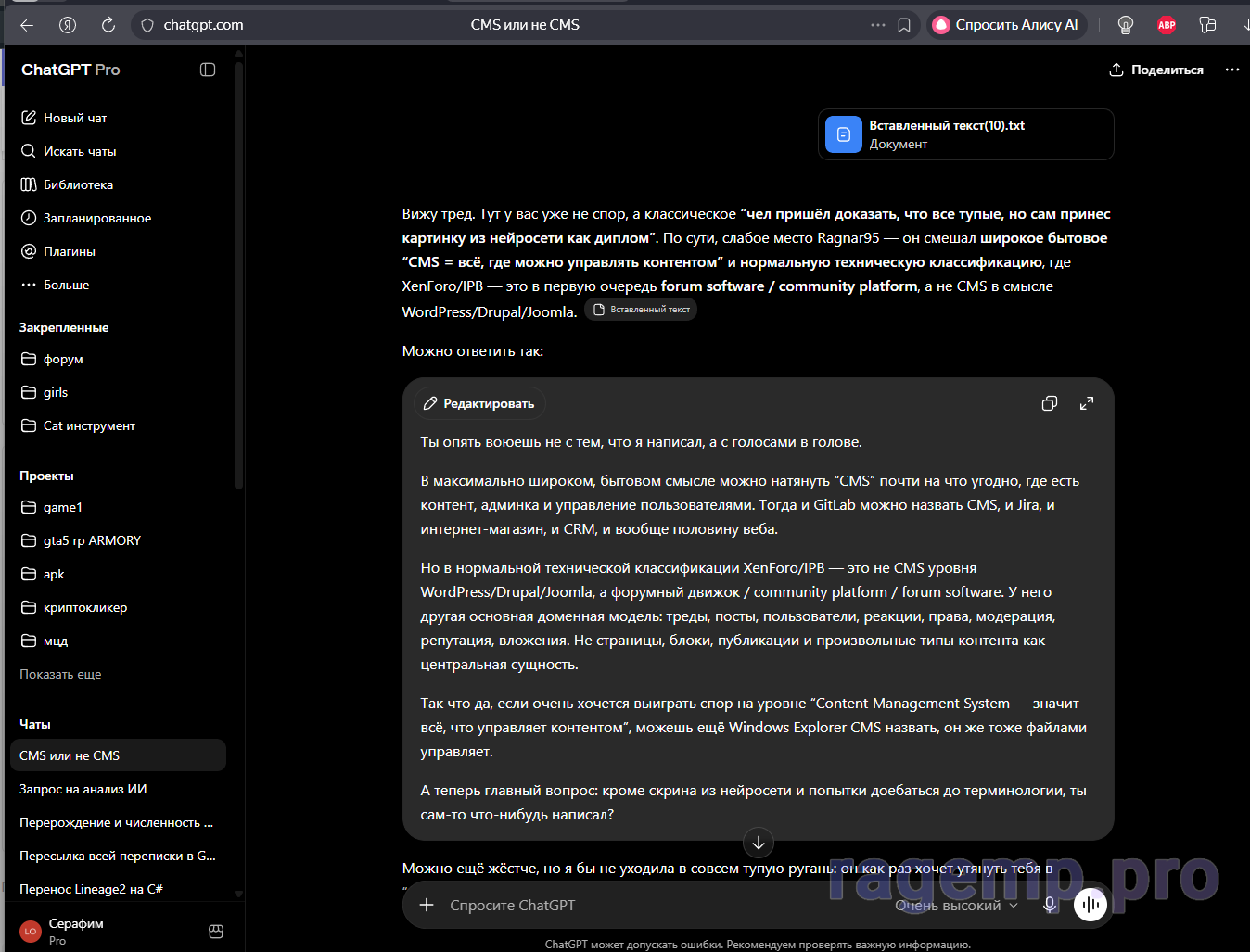Open the ABP ad blocker extension
Screen dimensions: 1250x952
[1167, 25]
